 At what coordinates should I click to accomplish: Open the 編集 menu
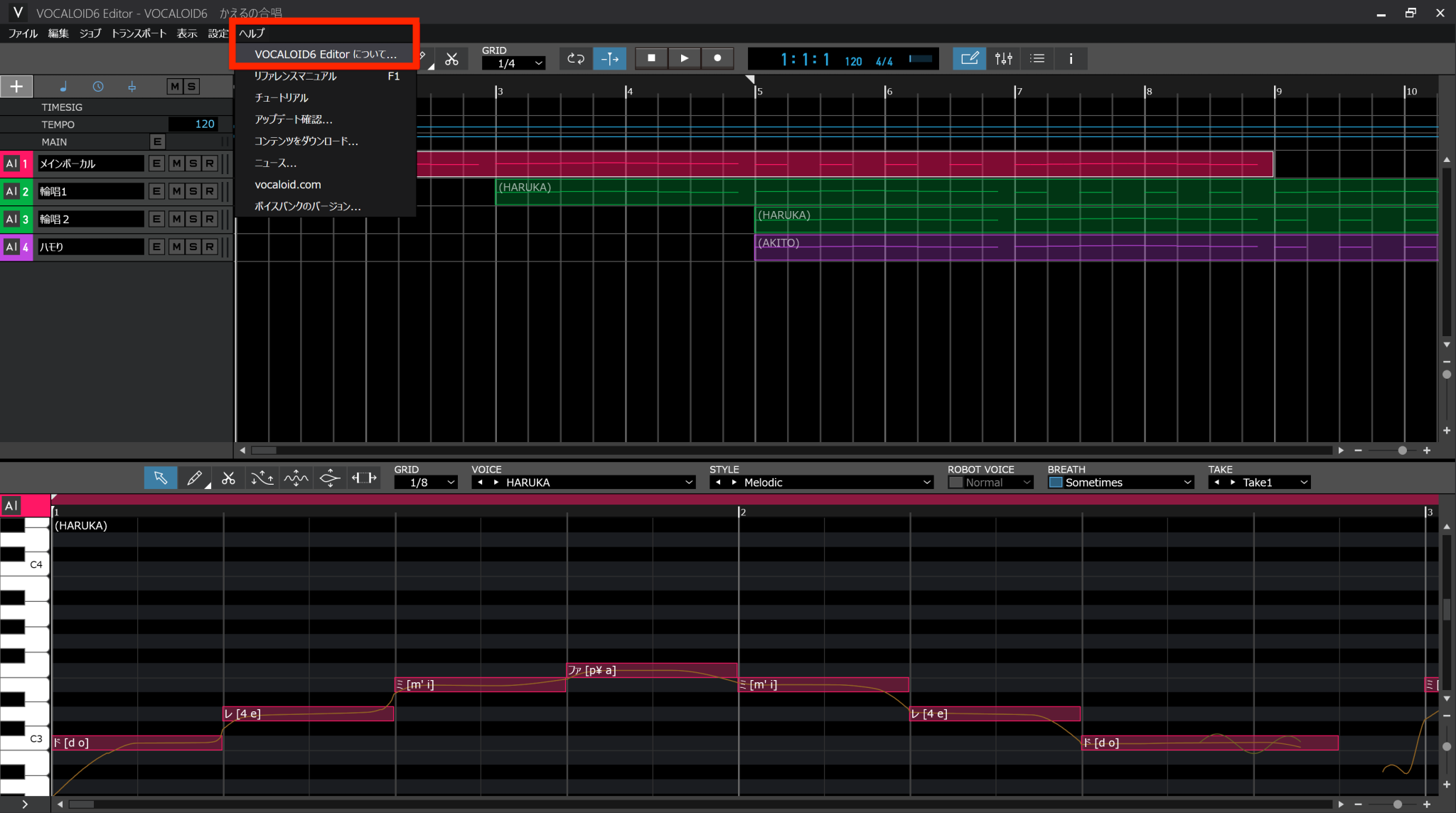point(57,33)
